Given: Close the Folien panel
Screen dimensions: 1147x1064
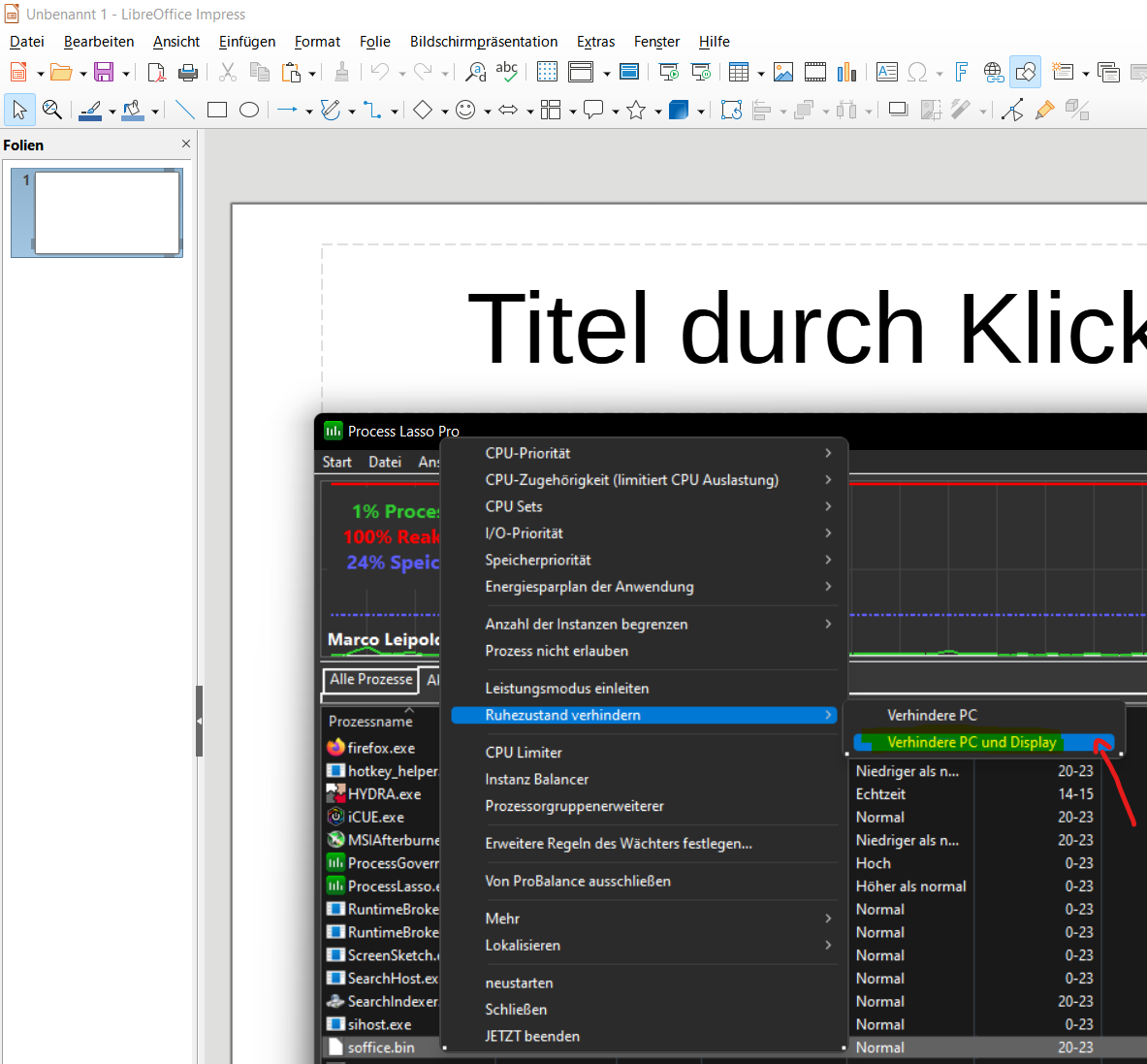Looking at the screenshot, I should point(186,145).
